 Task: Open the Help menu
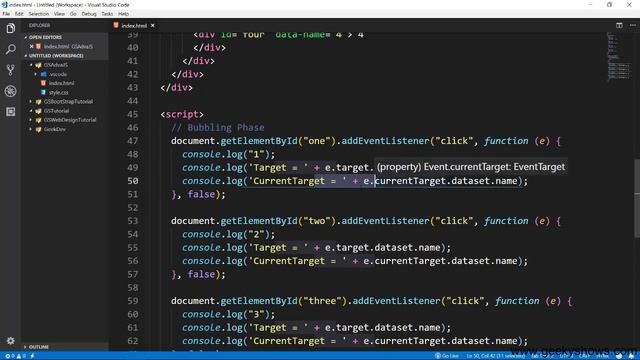[123, 14]
